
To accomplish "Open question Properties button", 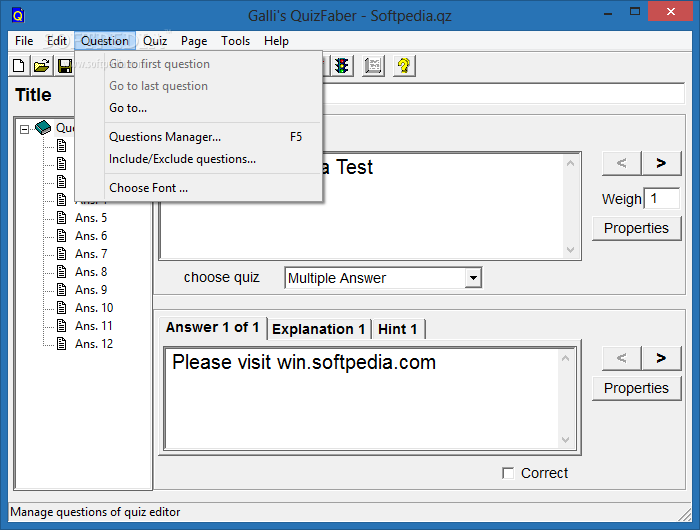I will (637, 229).
